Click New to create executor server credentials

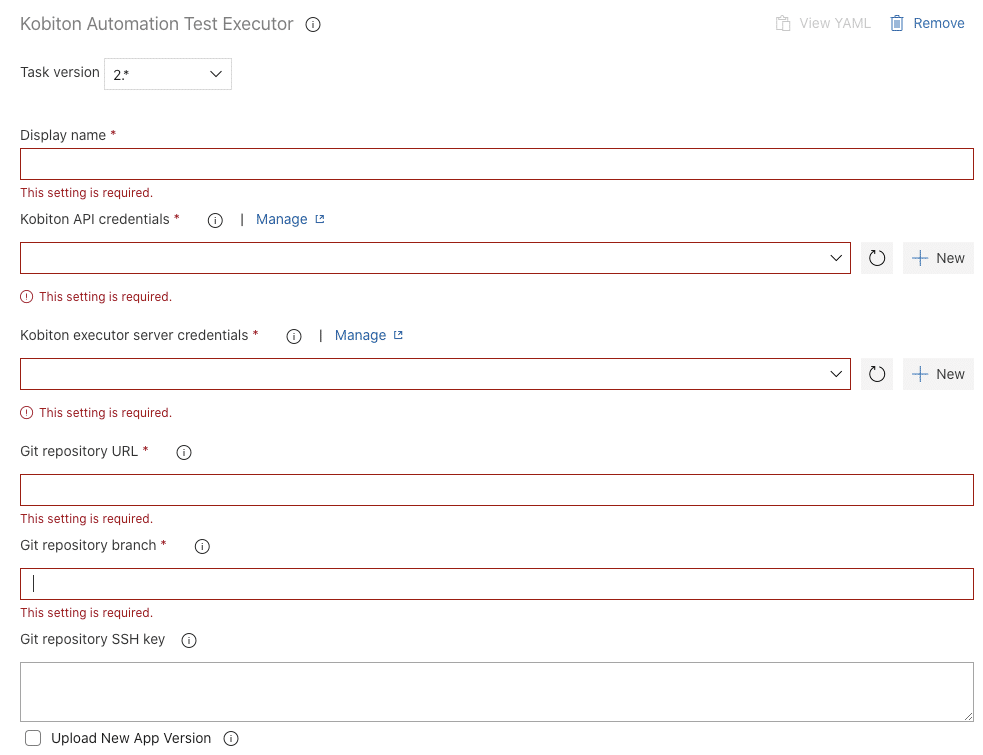[x=938, y=374]
